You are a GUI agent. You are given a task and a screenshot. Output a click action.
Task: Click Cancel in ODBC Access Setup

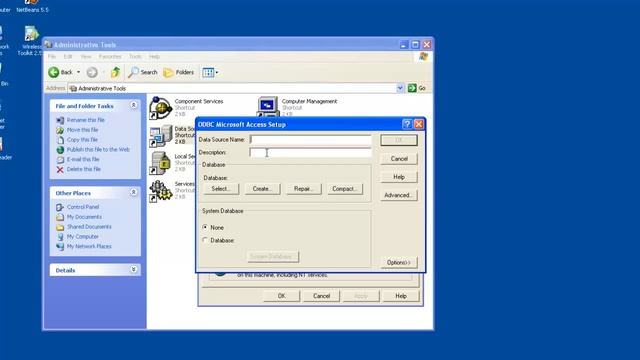(399, 158)
